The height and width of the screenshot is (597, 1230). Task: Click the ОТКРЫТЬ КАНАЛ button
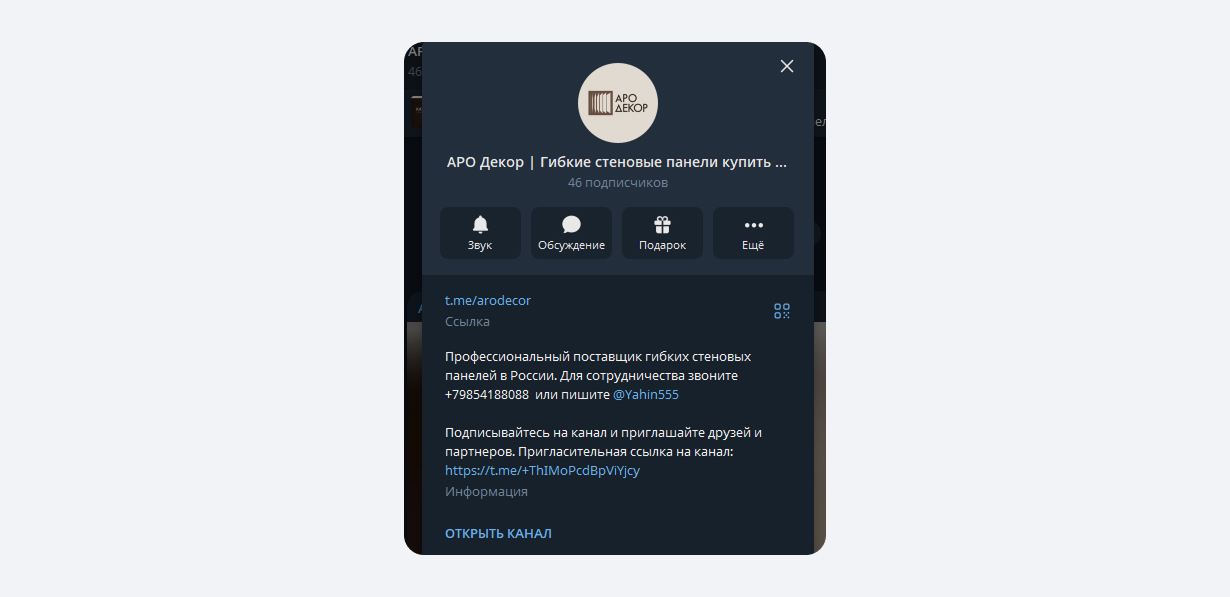coord(498,533)
